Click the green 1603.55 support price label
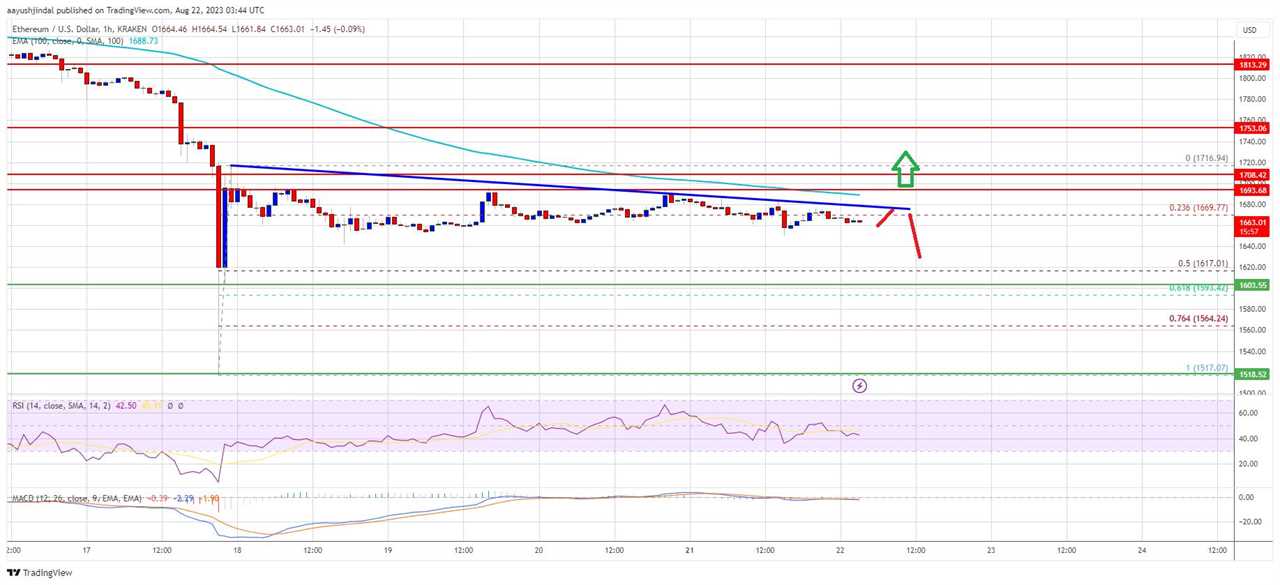This screenshot has width=1280, height=585. [x=1252, y=285]
